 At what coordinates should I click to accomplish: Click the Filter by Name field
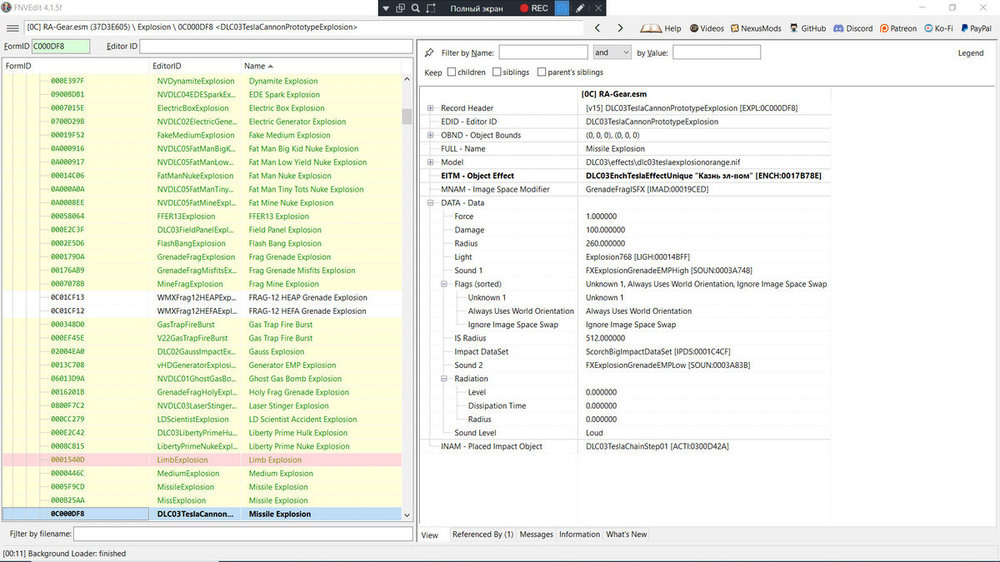pos(543,52)
